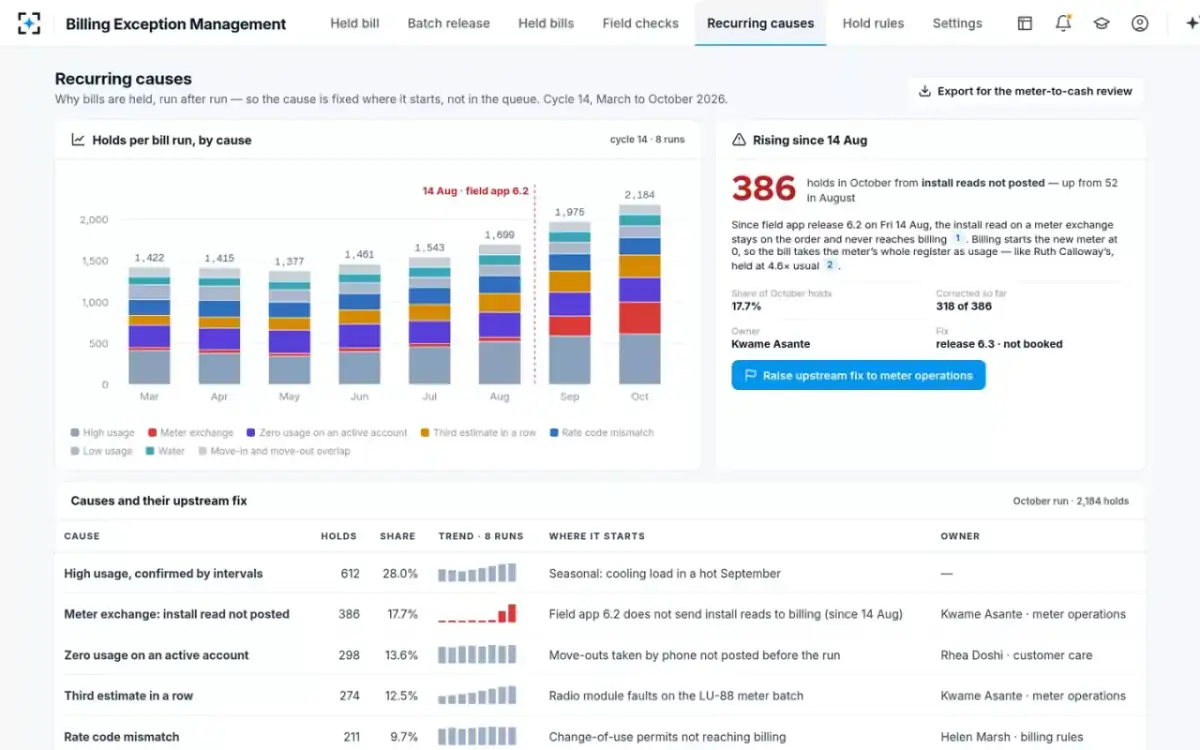This screenshot has height=750, width=1200.
Task: Click owner Helen Marsh · billing rules
Action: 1012,737
